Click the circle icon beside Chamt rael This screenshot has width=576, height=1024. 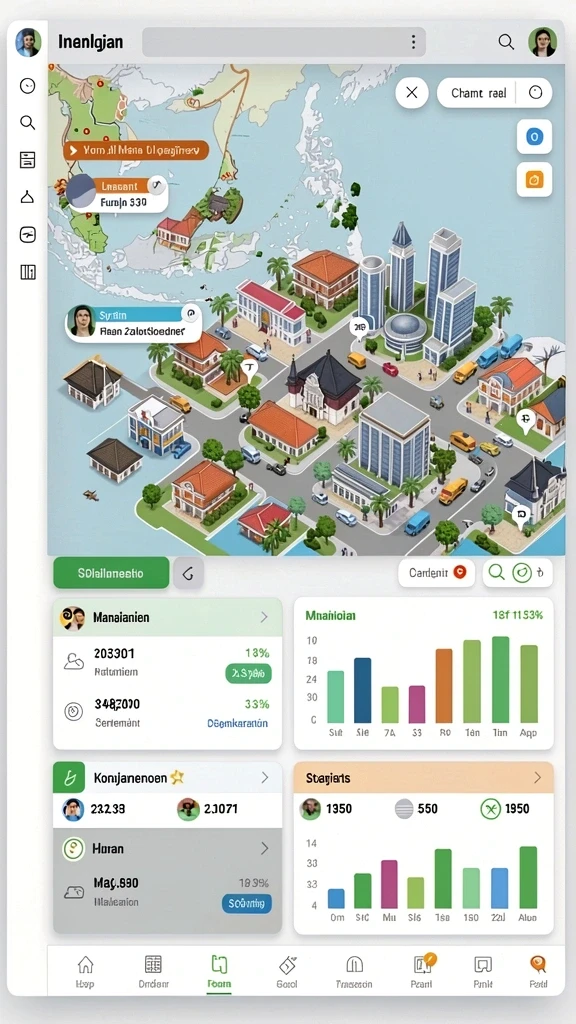click(536, 93)
